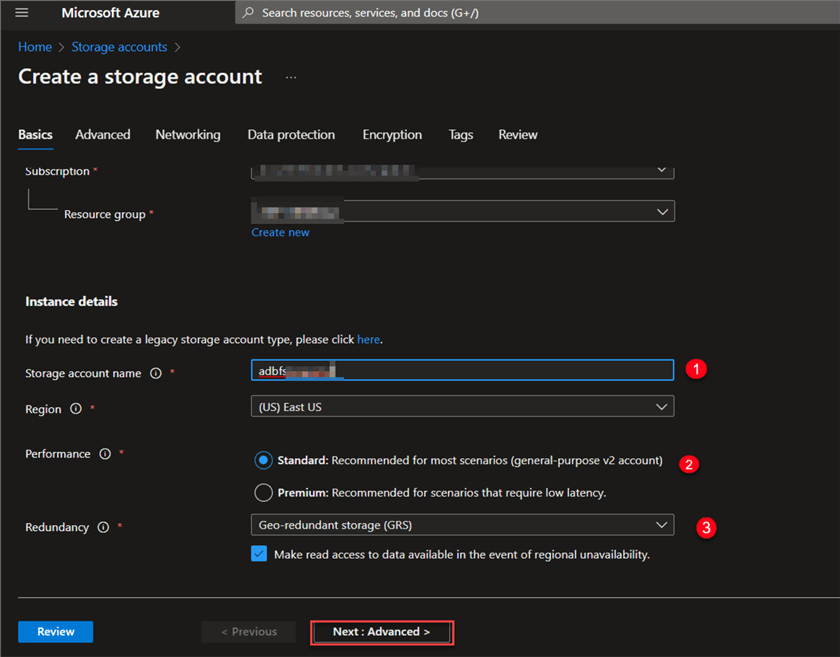840x657 pixels.
Task: Click the Storage account name info icon
Action: pyautogui.click(x=156, y=374)
